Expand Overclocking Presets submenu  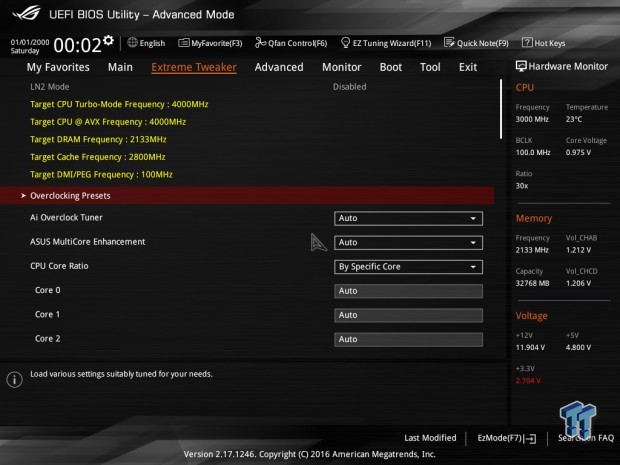coord(247,196)
